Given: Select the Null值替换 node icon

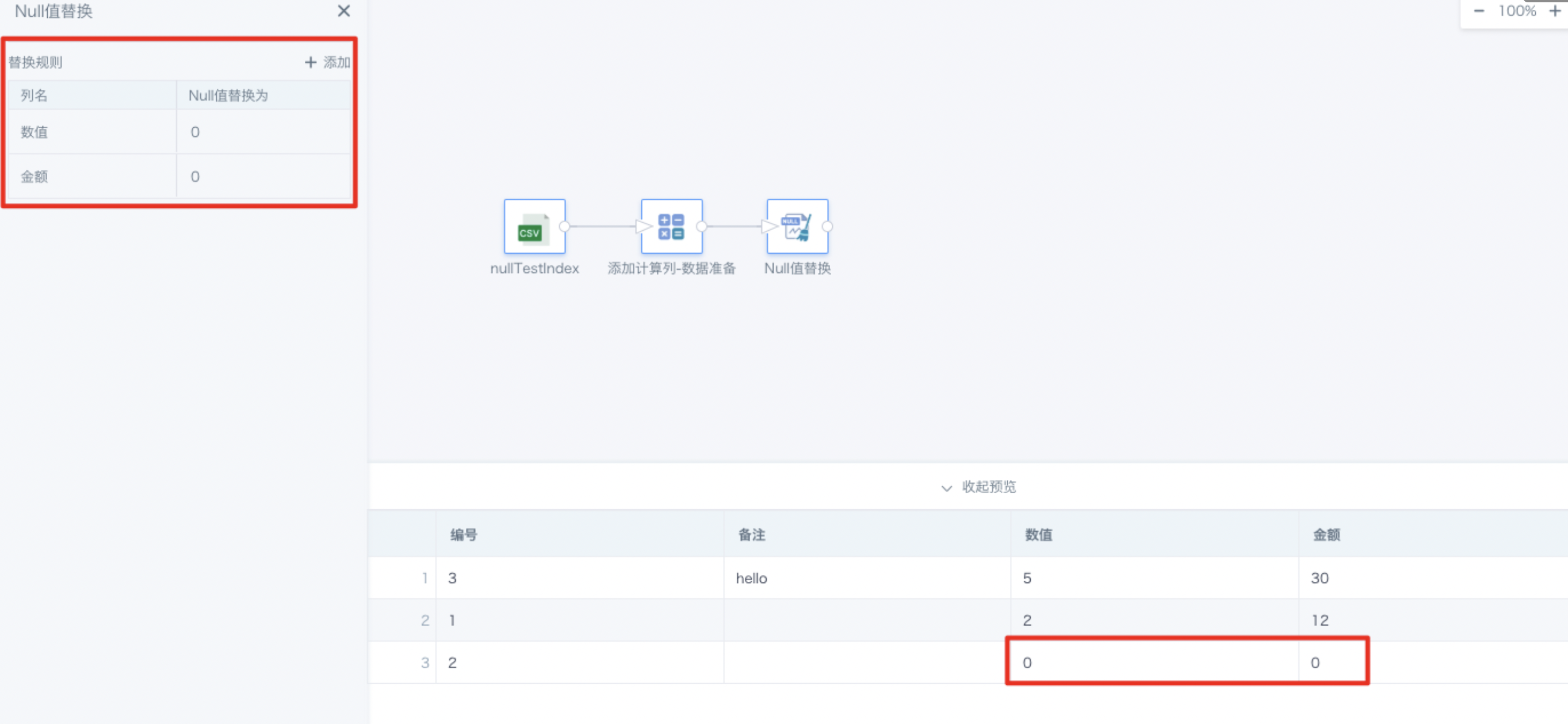Looking at the screenshot, I should pyautogui.click(x=797, y=227).
